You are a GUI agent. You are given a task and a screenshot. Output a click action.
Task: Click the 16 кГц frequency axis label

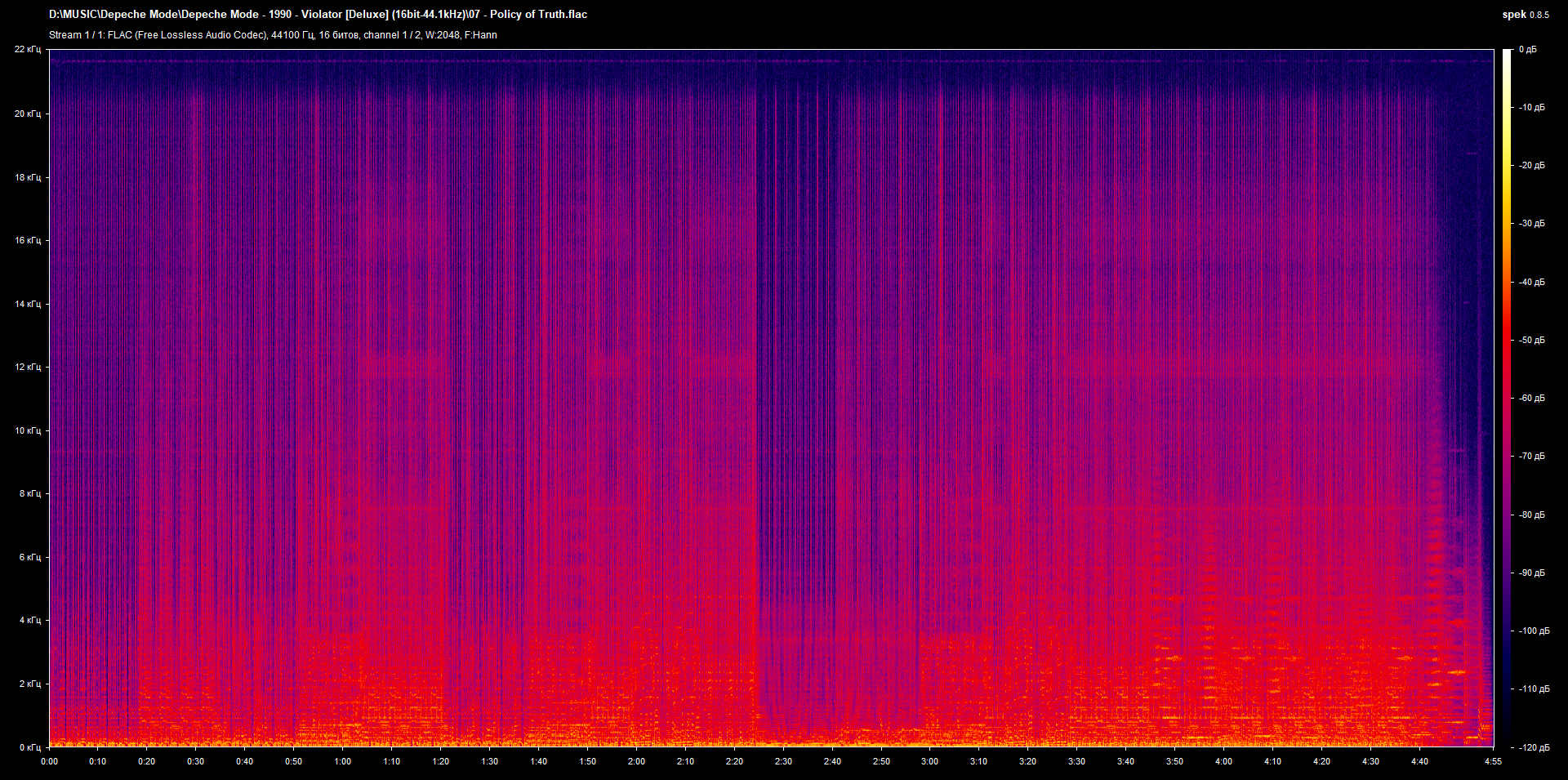(x=28, y=240)
